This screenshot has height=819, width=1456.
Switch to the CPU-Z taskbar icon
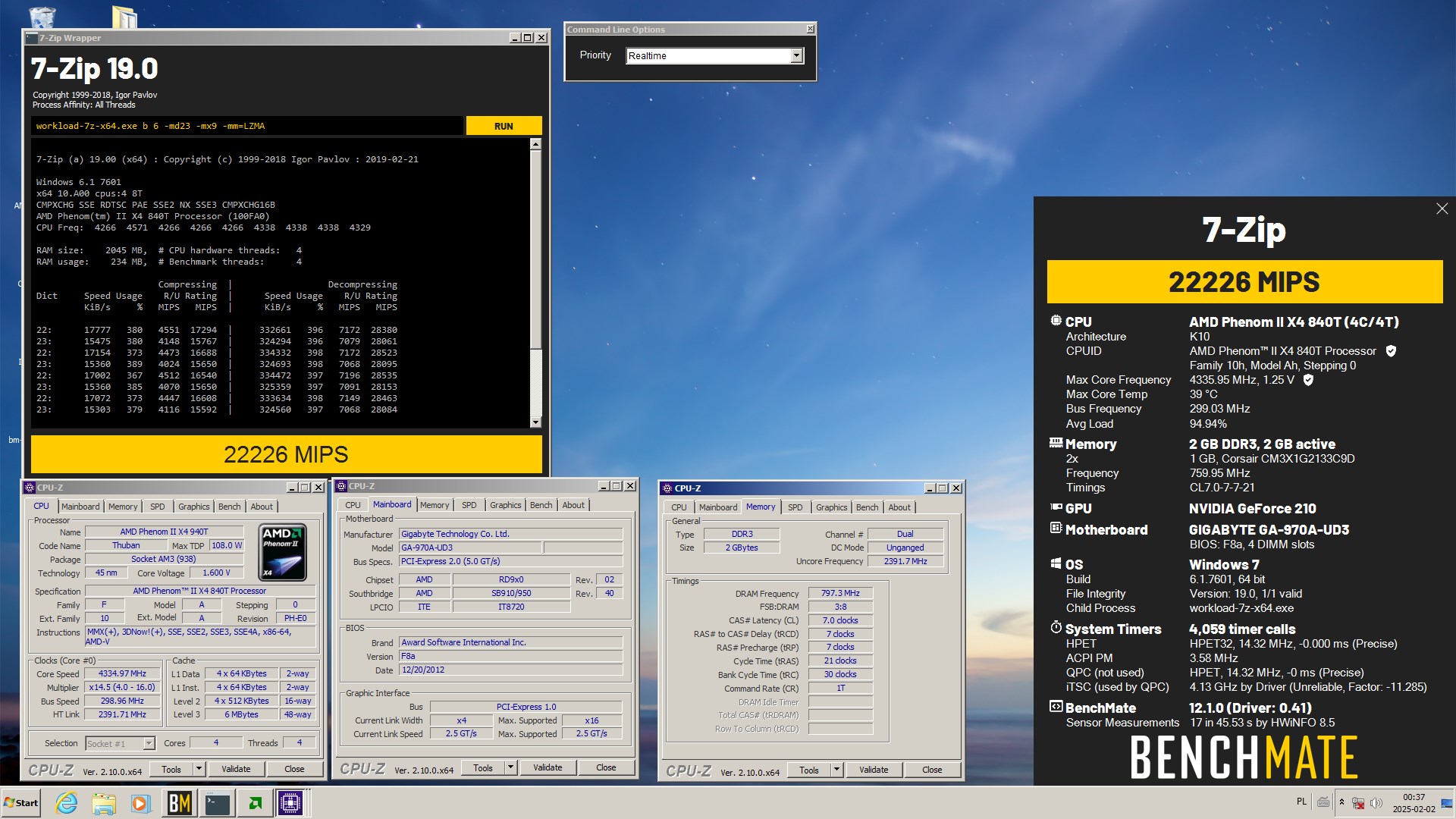click(291, 802)
